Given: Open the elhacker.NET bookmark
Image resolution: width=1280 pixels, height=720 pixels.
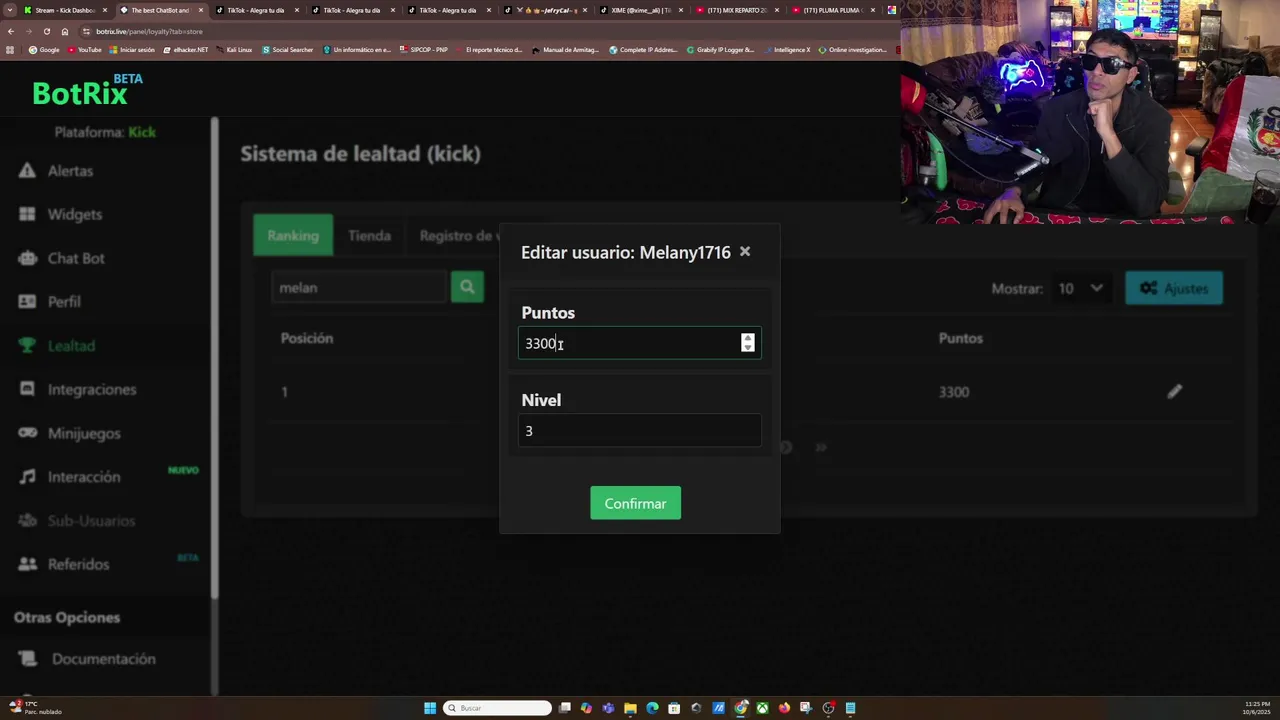Looking at the screenshot, I should pos(185,49).
